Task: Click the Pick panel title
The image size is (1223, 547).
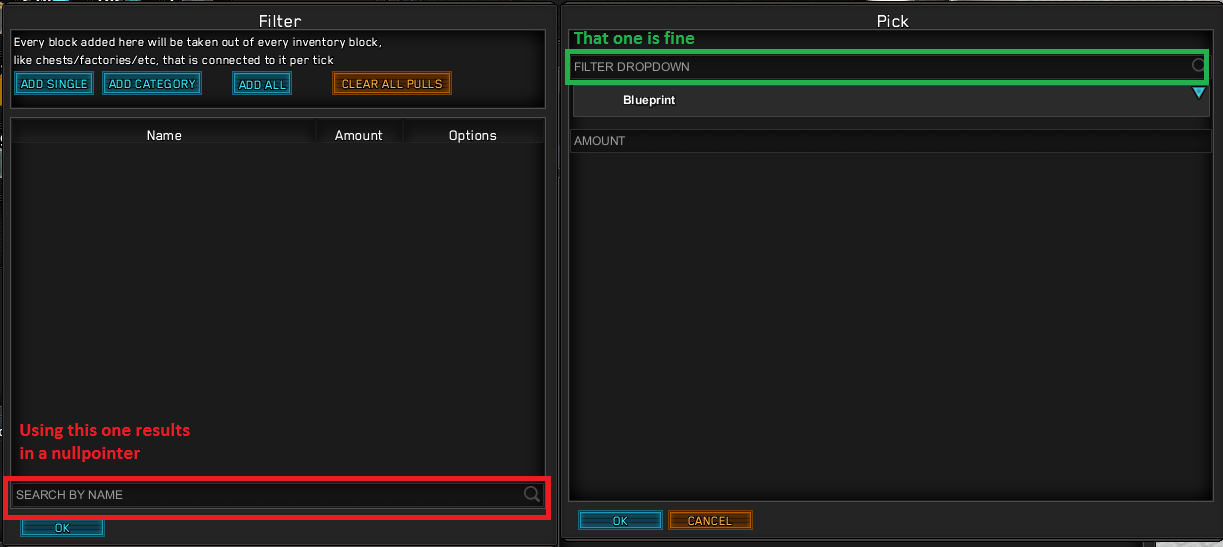Action: [892, 20]
